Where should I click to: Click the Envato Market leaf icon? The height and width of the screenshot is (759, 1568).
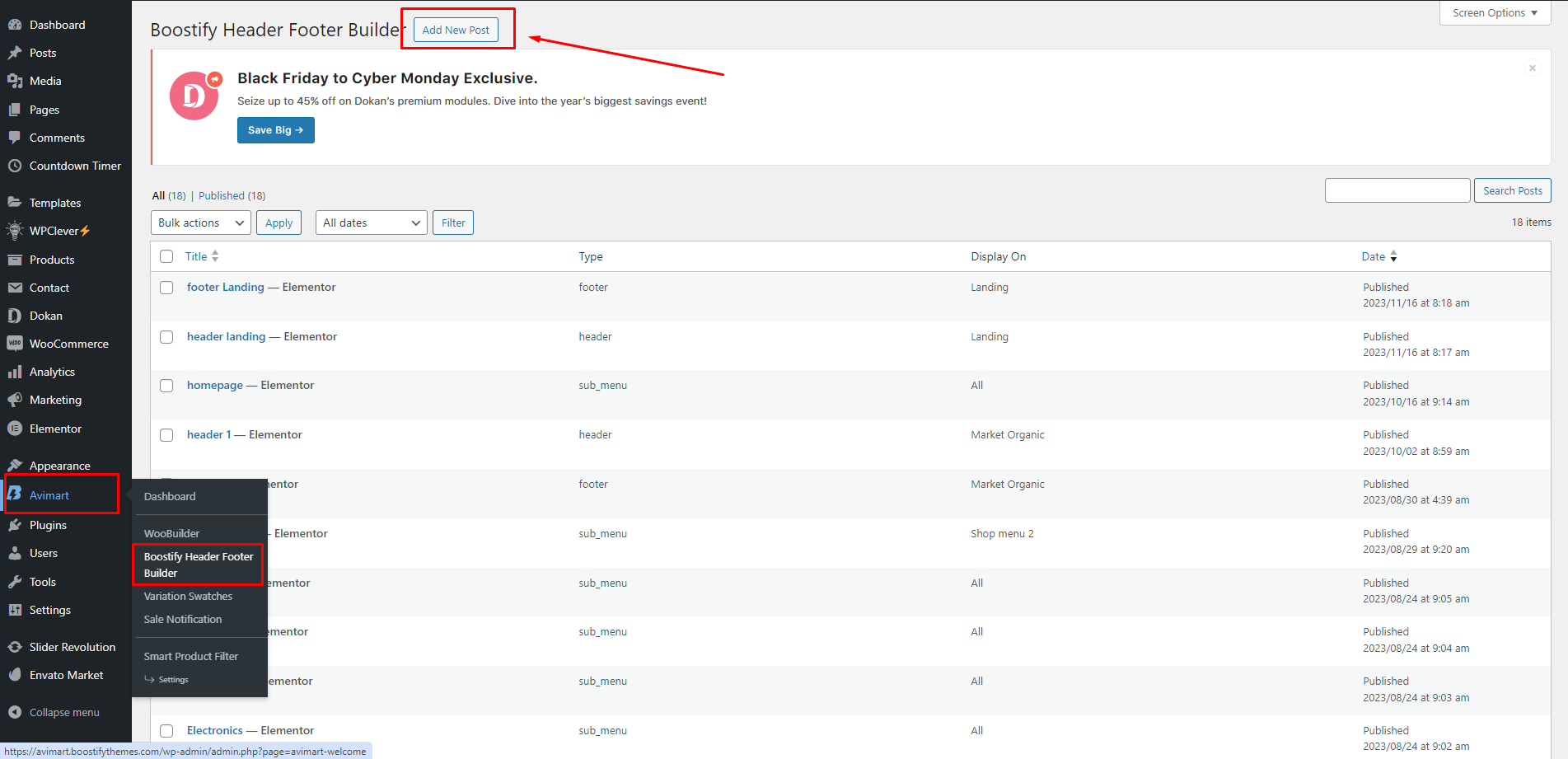click(15, 675)
